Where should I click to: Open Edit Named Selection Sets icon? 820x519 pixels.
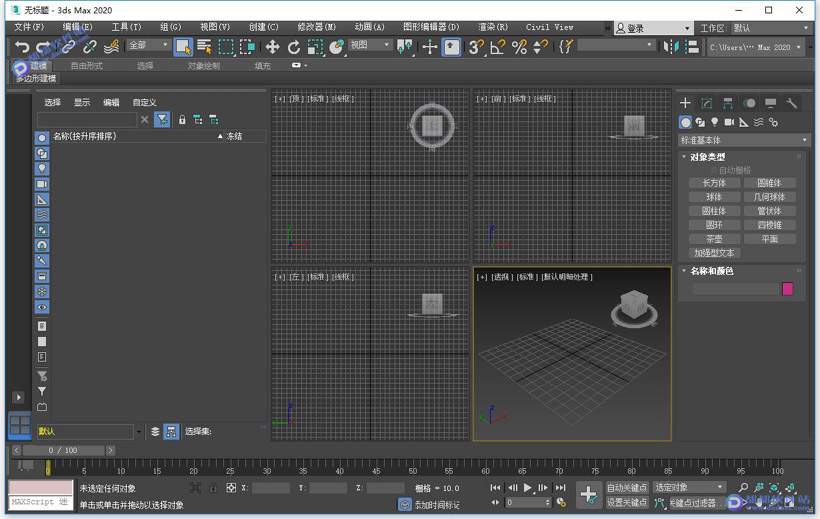tap(566, 47)
